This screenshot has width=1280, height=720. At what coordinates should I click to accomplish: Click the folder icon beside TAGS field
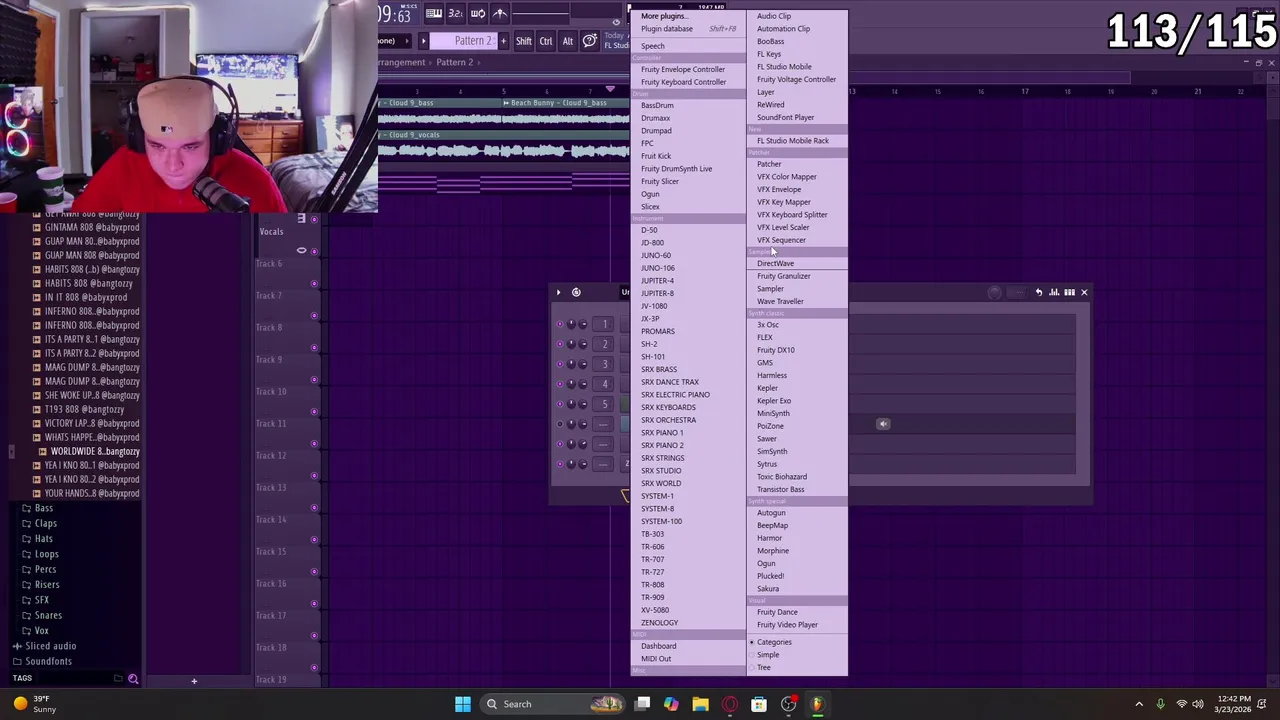pos(118,679)
